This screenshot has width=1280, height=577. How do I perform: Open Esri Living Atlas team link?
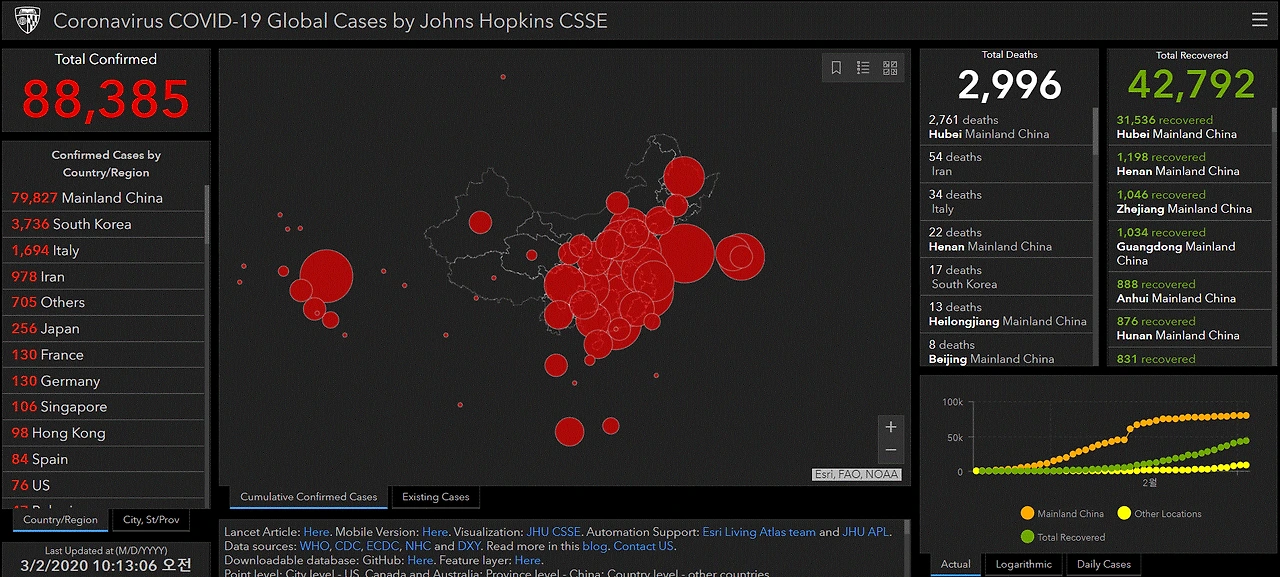pos(759,532)
